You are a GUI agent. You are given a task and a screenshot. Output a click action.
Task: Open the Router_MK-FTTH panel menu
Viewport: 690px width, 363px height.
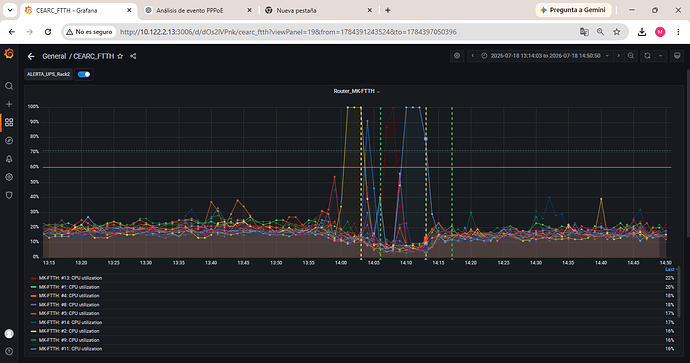356,91
